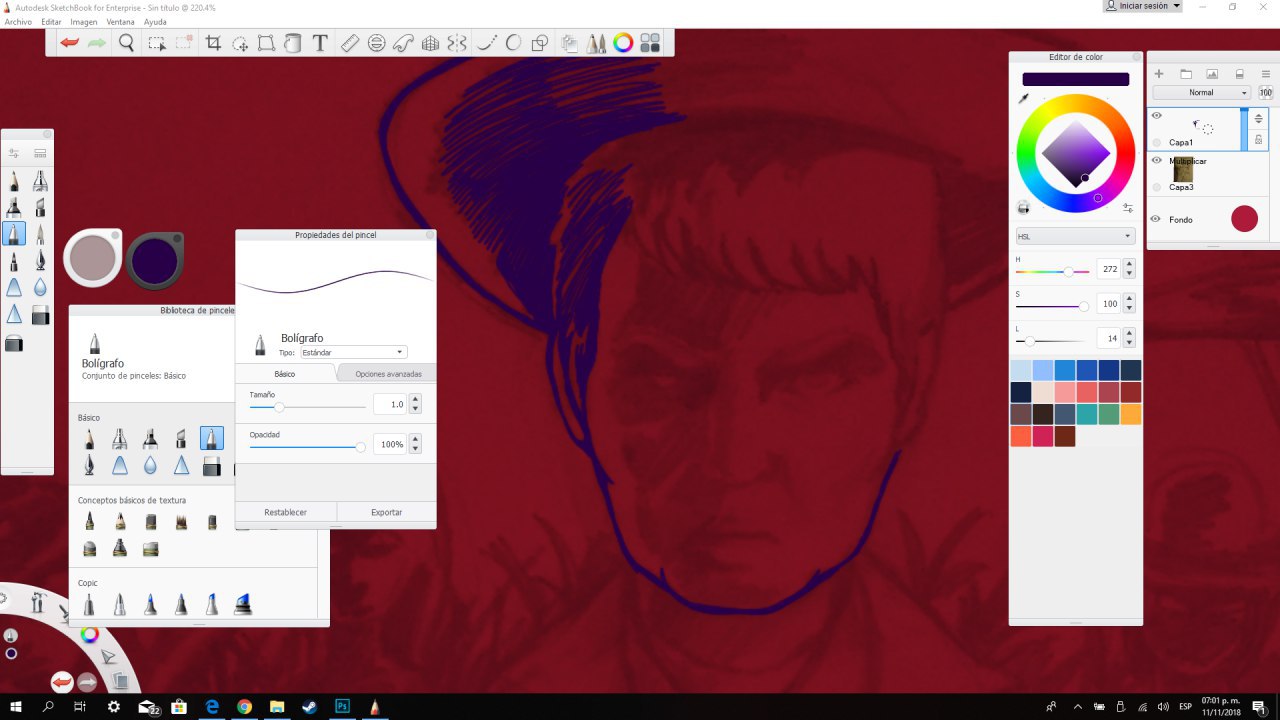
Task: Open the Layer editor from toolbar
Action: click(570, 43)
